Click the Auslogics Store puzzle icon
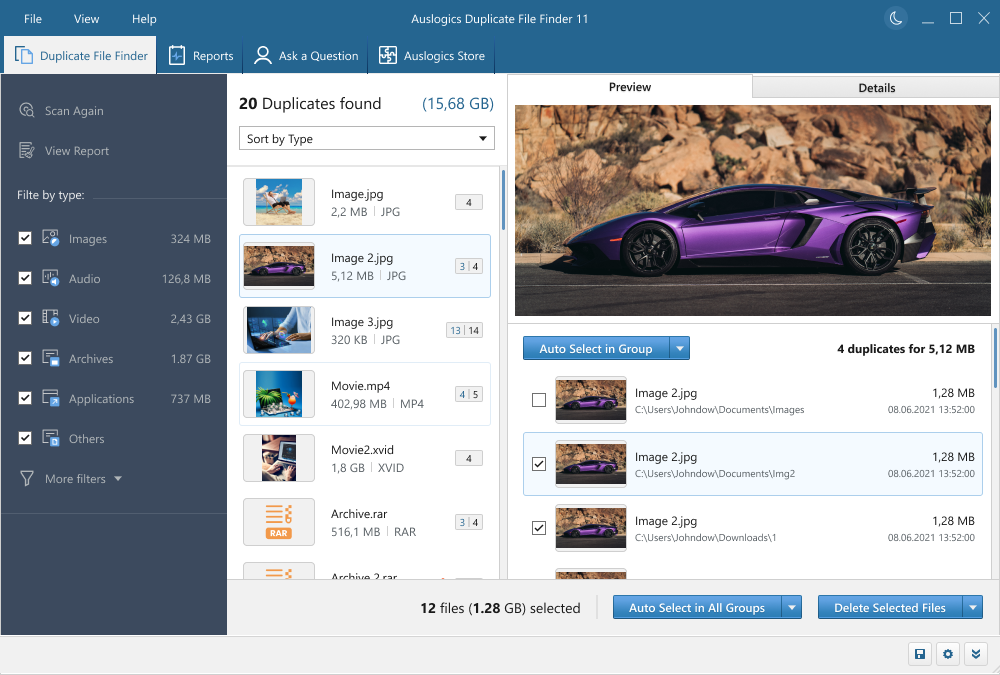This screenshot has width=1000, height=675. [x=388, y=56]
